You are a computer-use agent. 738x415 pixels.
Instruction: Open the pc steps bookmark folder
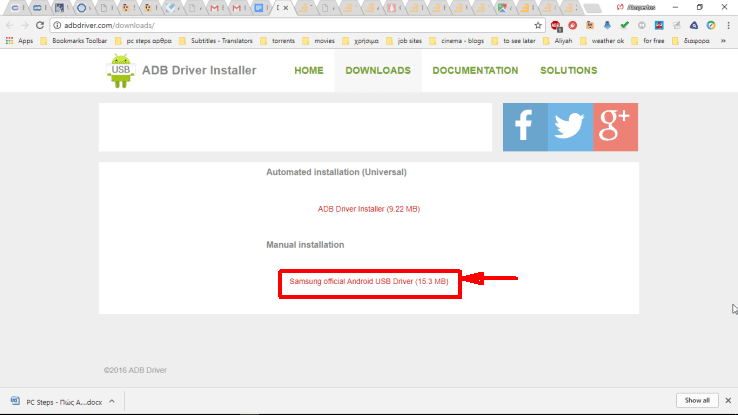pos(144,41)
